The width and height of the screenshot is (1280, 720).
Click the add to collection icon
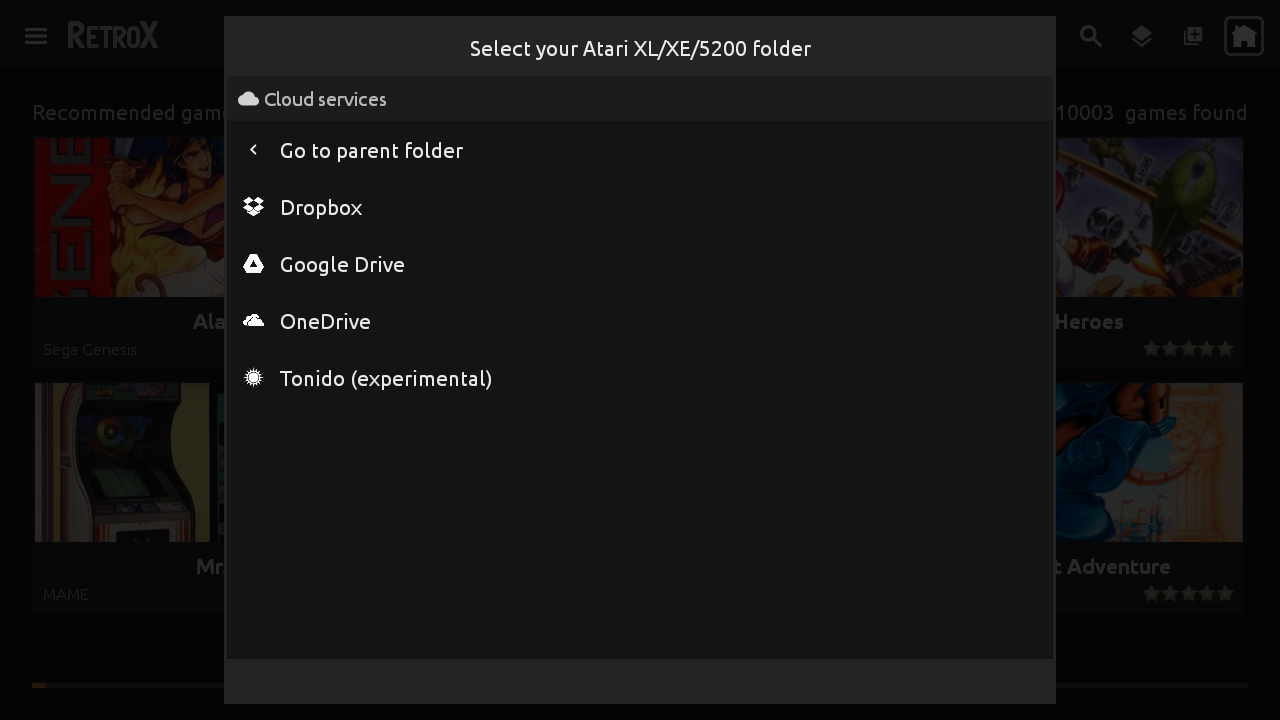(x=1193, y=36)
